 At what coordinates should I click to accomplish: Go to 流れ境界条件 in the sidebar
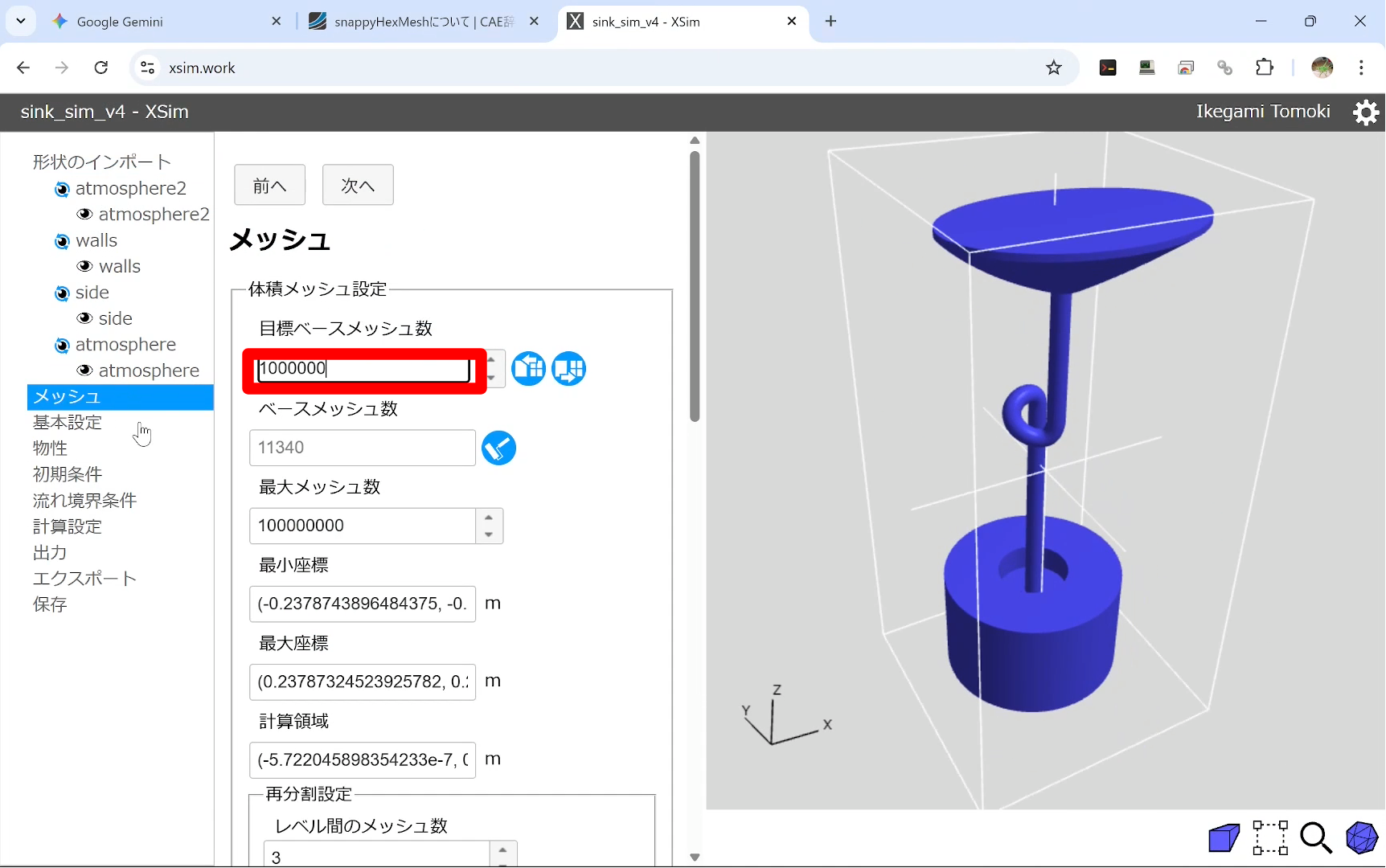84,501
